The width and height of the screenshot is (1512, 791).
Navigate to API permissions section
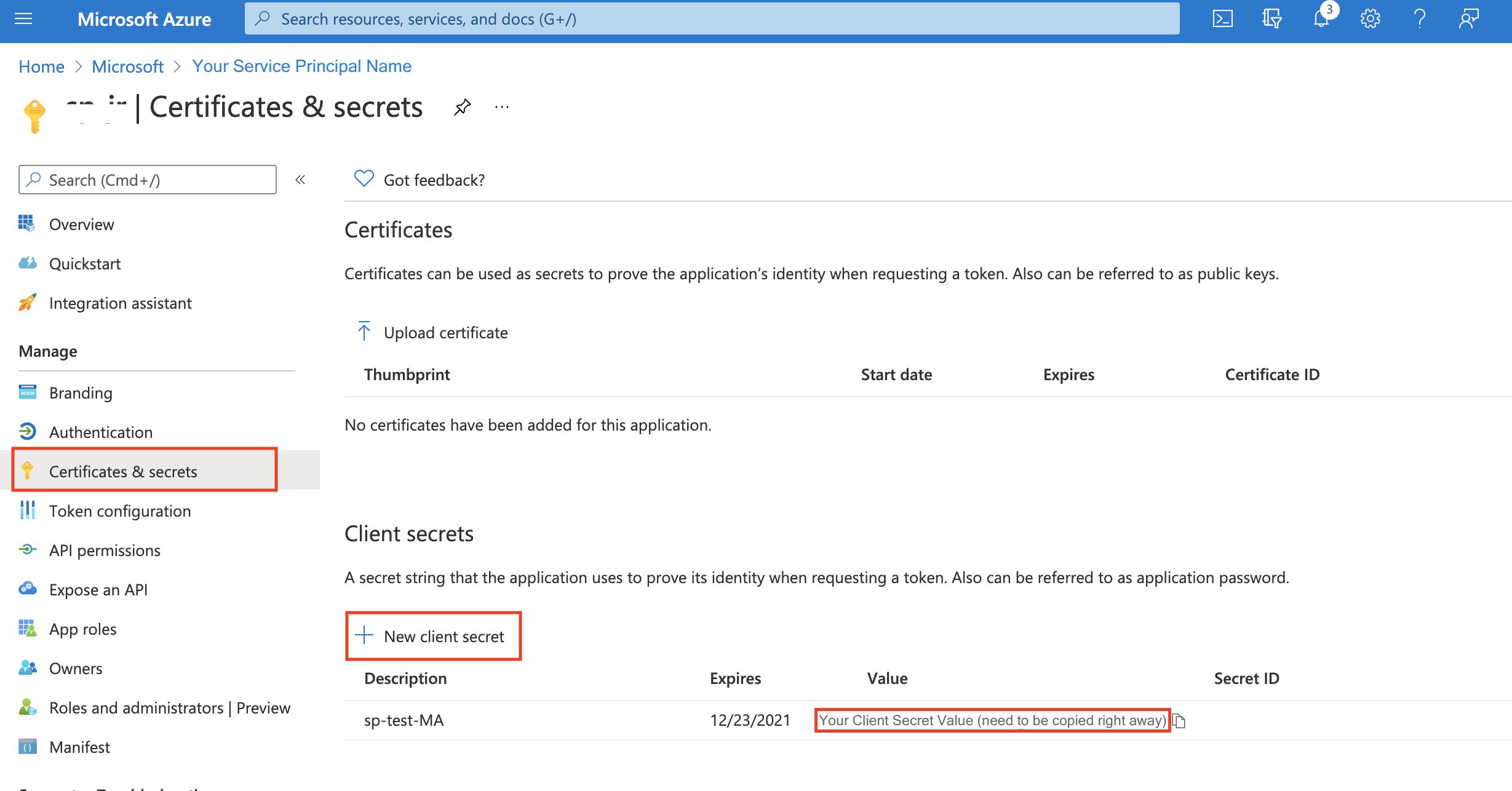click(x=104, y=549)
